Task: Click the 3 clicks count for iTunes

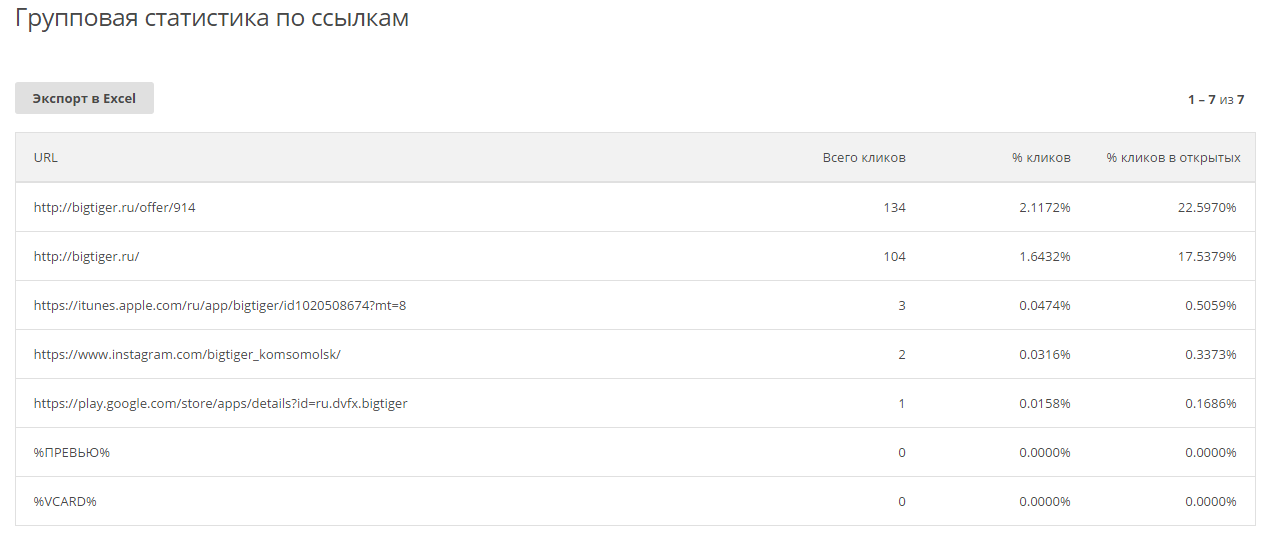Action: (x=901, y=306)
